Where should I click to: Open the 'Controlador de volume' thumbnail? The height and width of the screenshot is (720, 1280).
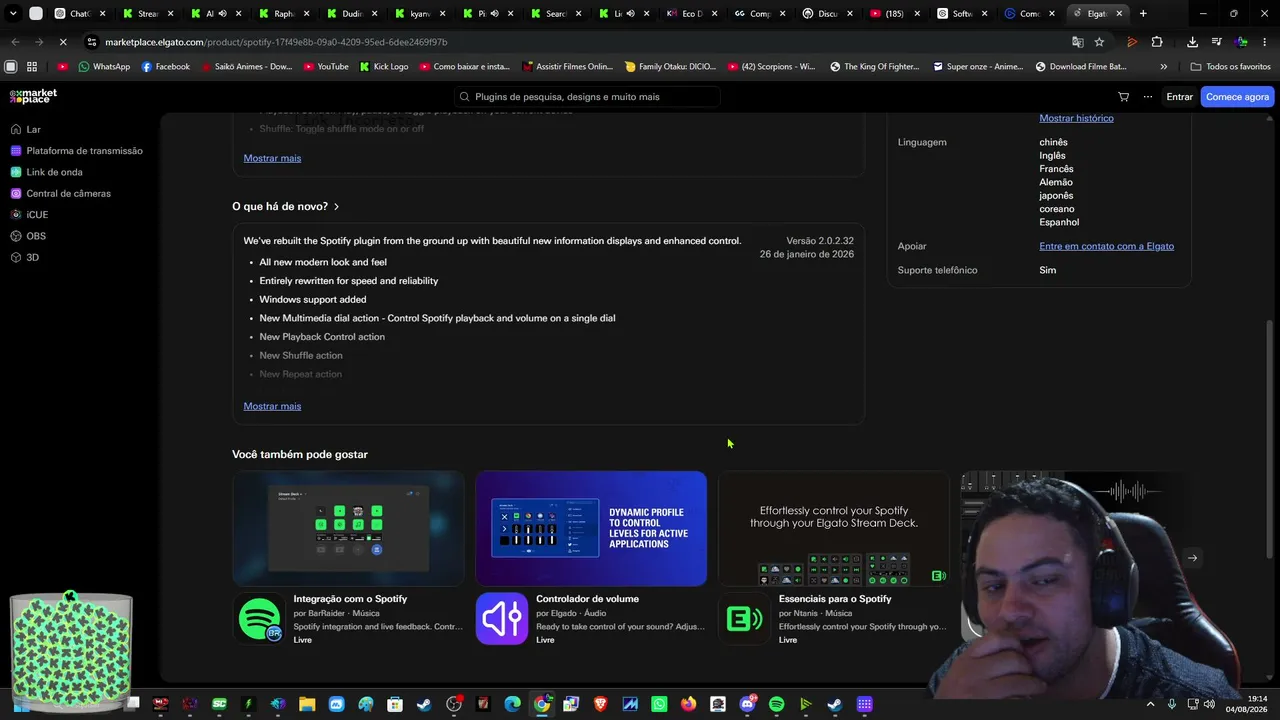click(x=591, y=528)
